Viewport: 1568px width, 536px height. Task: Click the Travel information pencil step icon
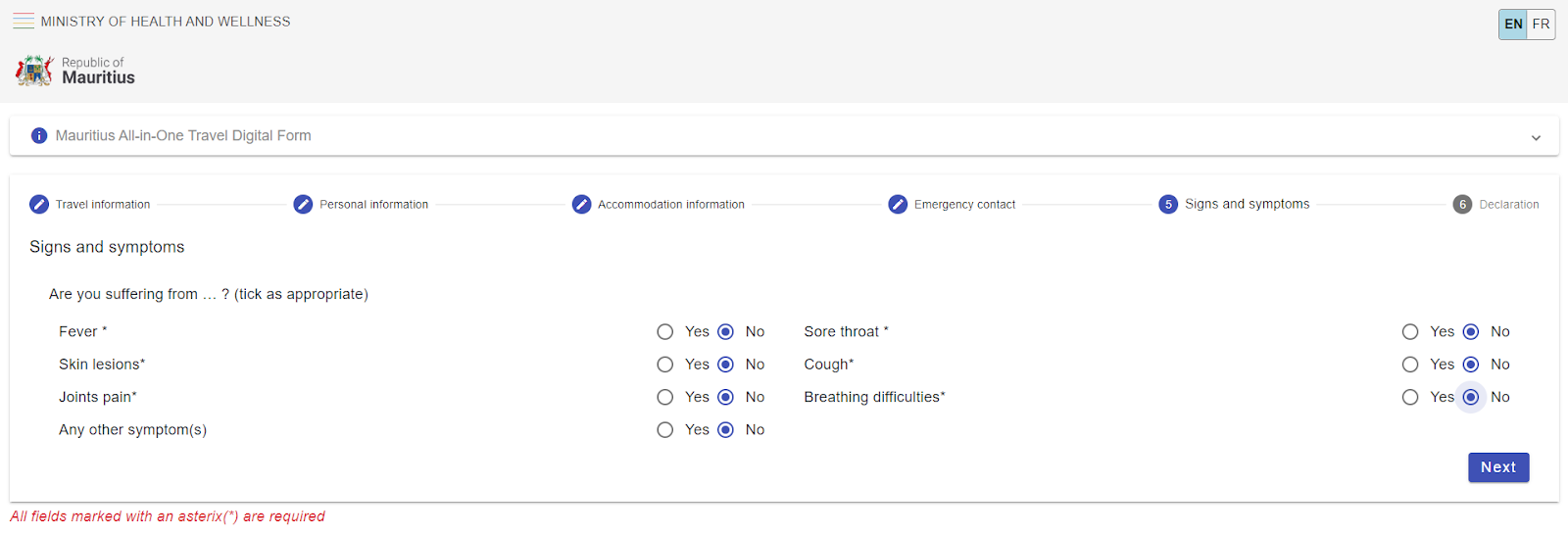point(39,204)
